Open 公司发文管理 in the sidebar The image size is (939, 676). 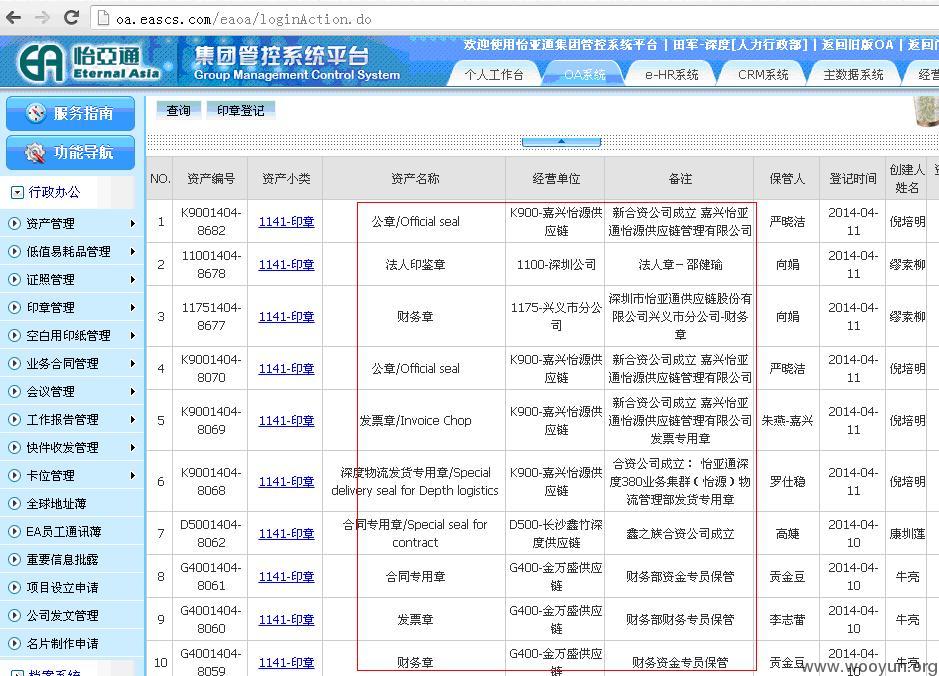click(62, 616)
